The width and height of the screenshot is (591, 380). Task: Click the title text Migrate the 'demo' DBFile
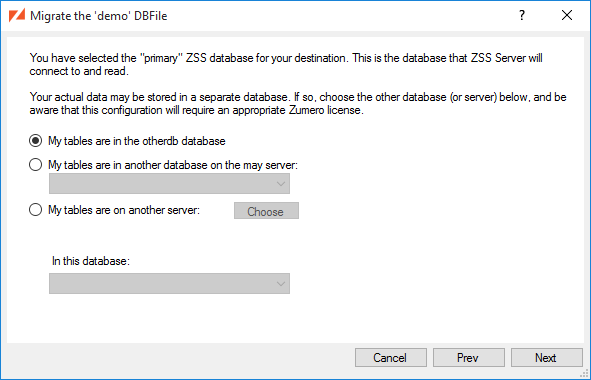pyautogui.click(x=98, y=16)
